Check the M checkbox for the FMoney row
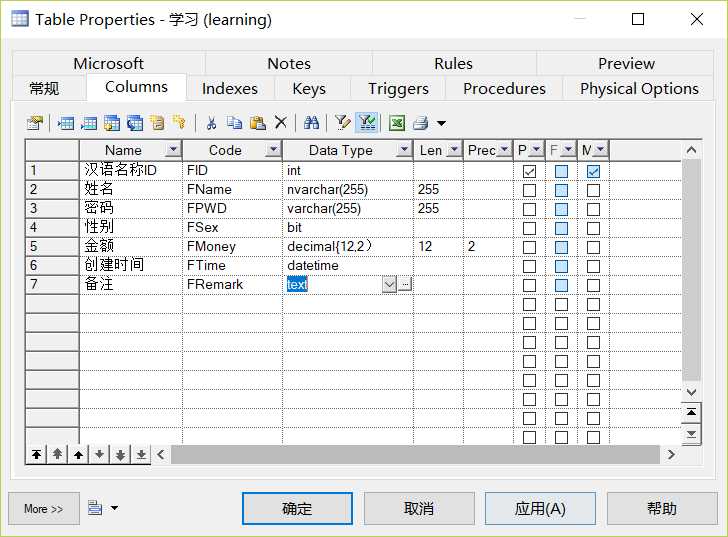This screenshot has width=728, height=537. coord(593,247)
